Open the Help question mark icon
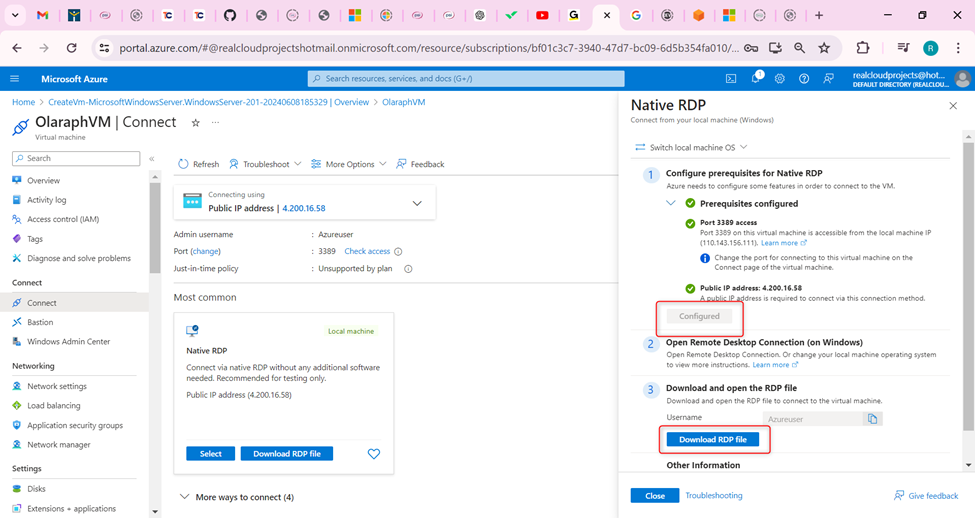Image resolution: width=975 pixels, height=518 pixels. tap(804, 79)
